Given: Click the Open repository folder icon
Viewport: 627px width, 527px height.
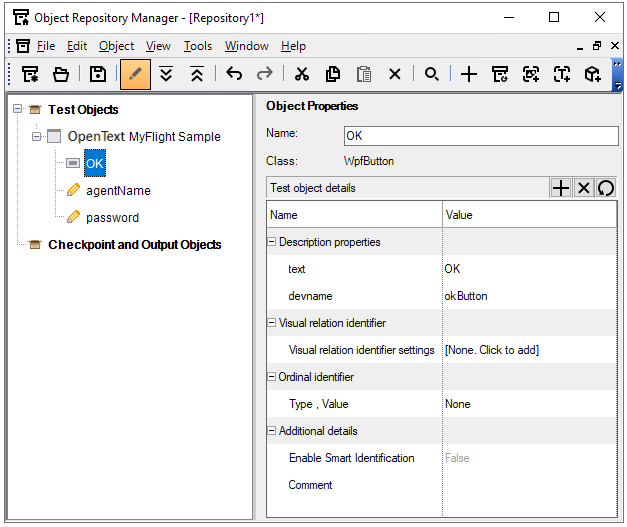Looking at the screenshot, I should 61,74.
